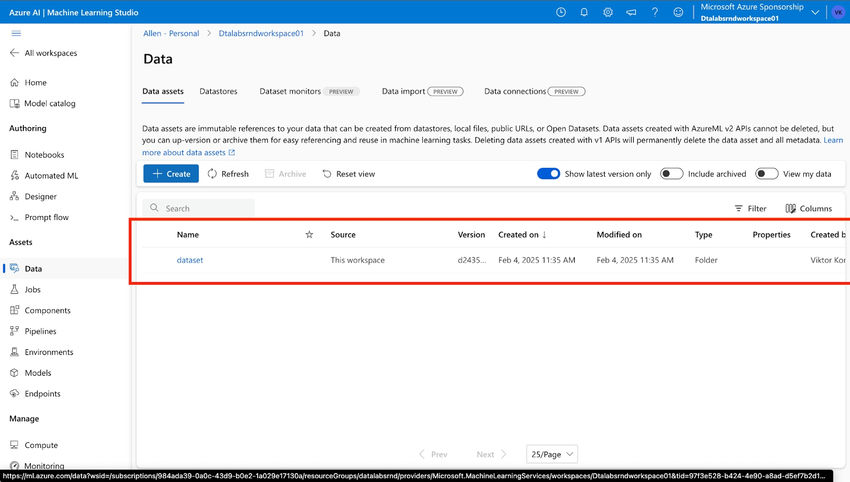850x482 pixels.
Task: Open Models in the sidebar
Action: (30, 373)
